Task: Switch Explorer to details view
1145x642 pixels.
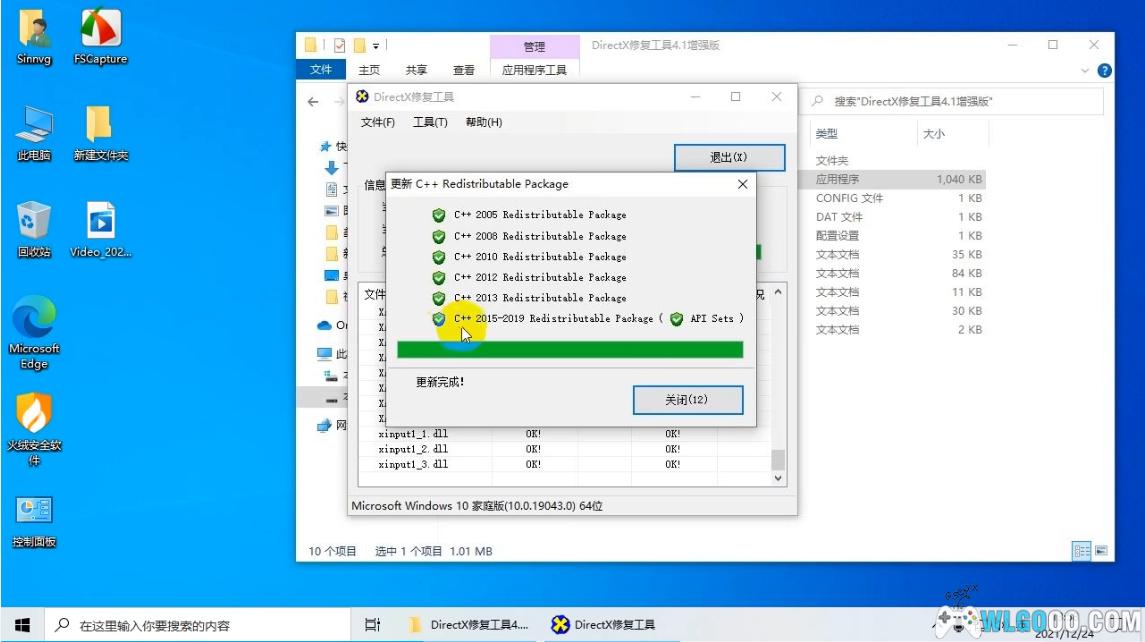Action: click(1081, 551)
